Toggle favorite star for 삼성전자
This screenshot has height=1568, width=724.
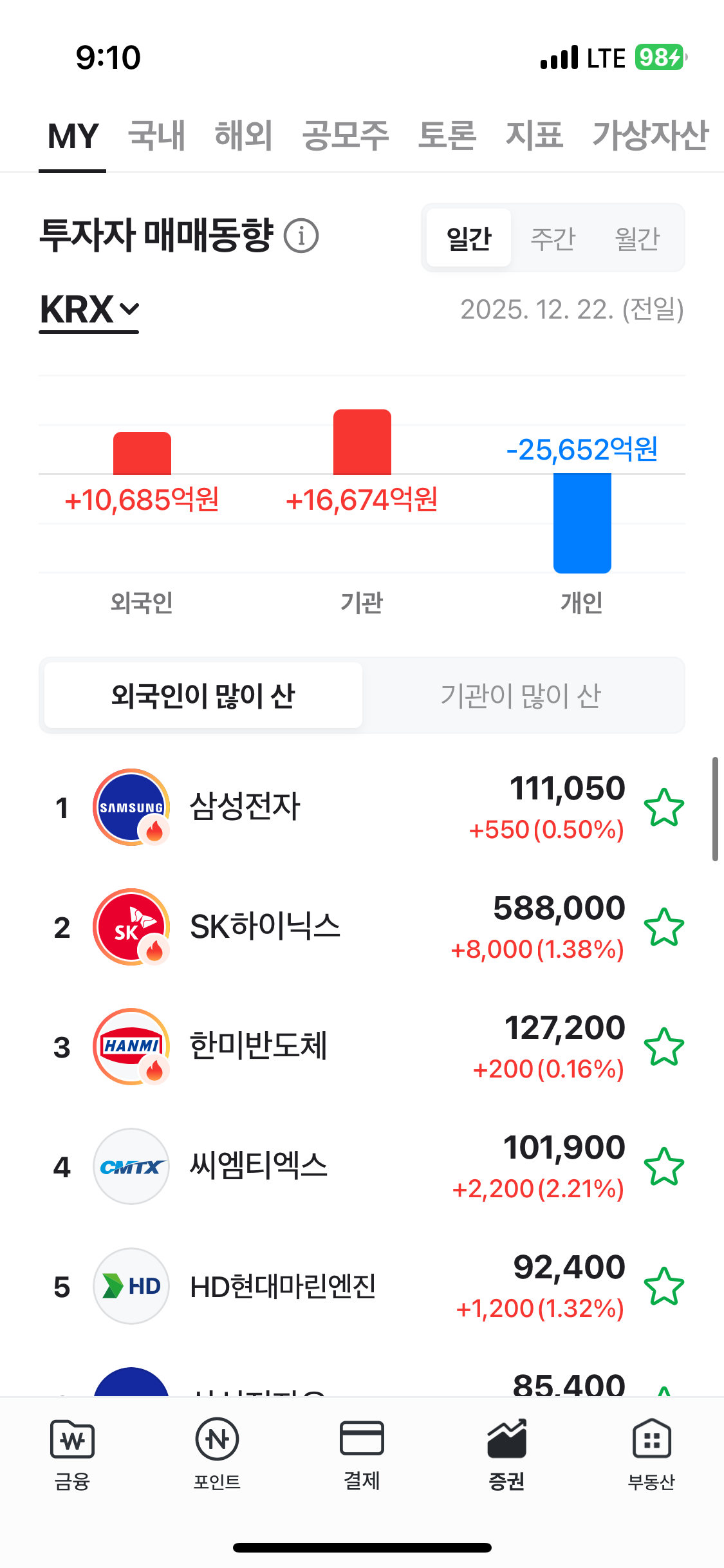point(664,808)
